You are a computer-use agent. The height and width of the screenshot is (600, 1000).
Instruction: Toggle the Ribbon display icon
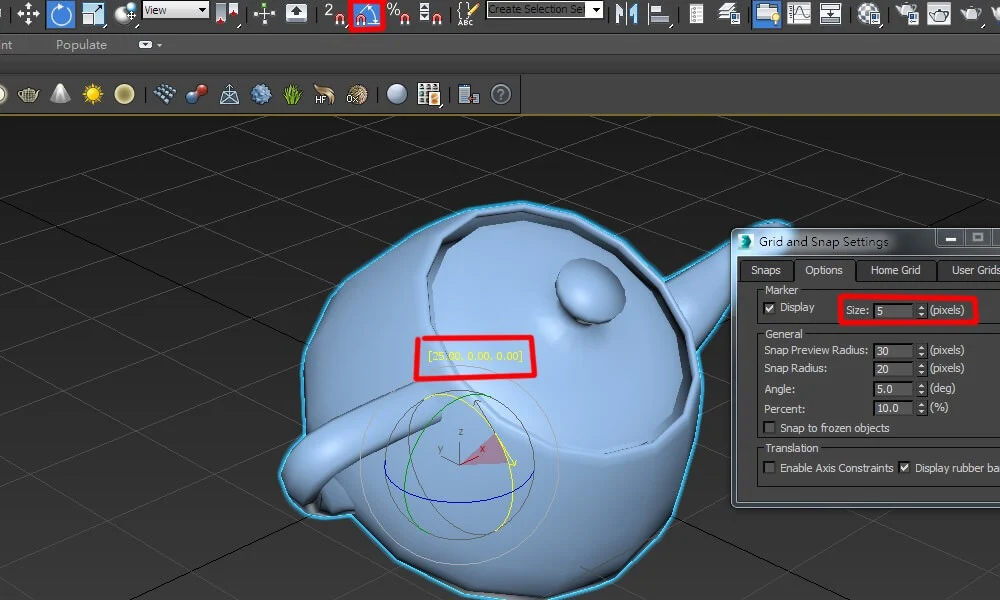tap(767, 13)
